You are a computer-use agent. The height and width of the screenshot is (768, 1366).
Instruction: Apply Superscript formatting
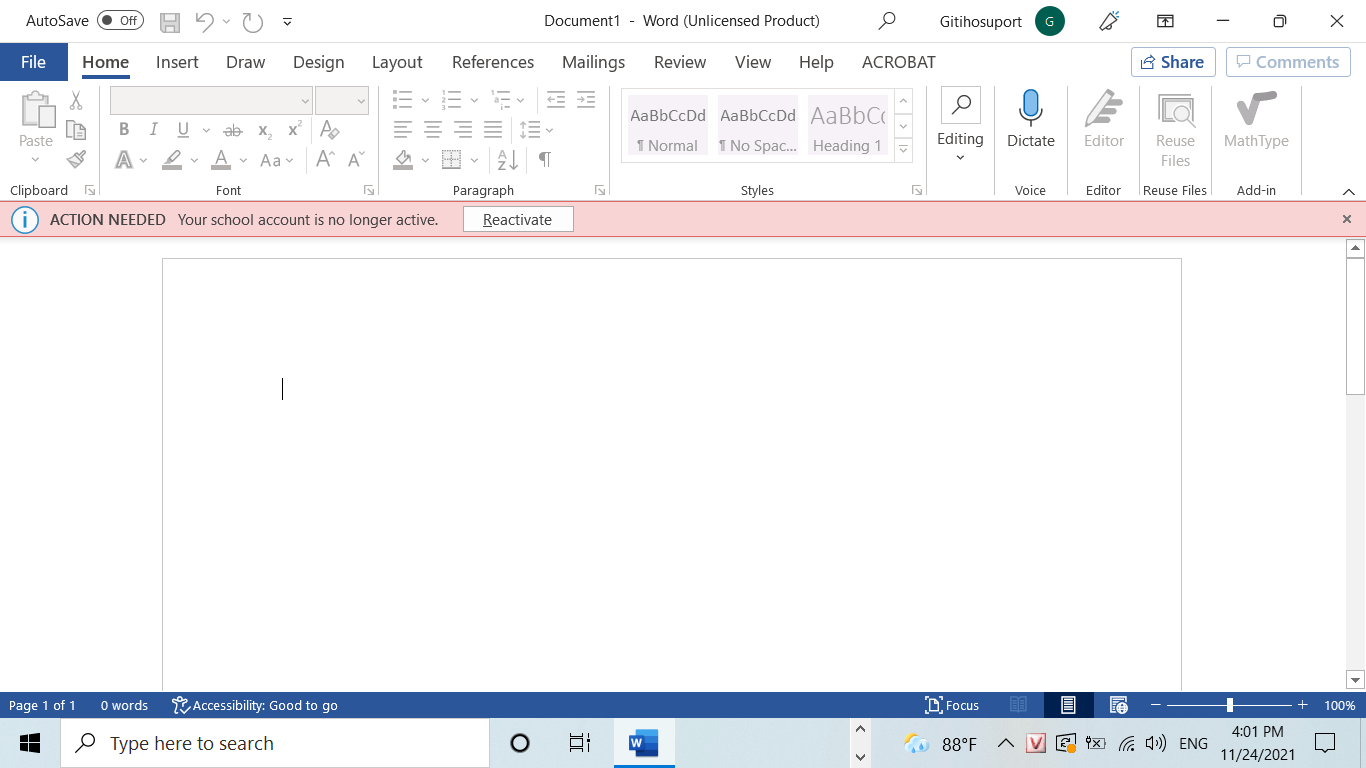point(294,129)
